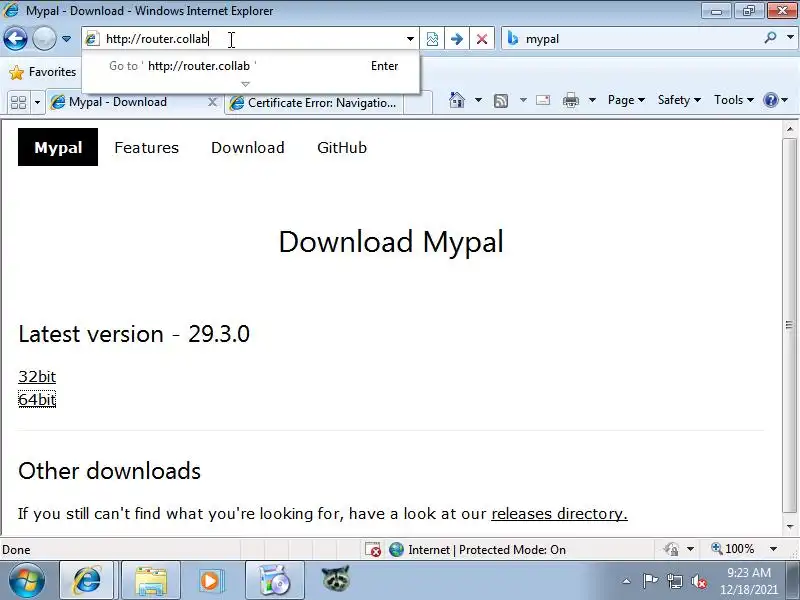Close the Mypal - Download tab
The width and height of the screenshot is (800, 600).
[x=212, y=102]
